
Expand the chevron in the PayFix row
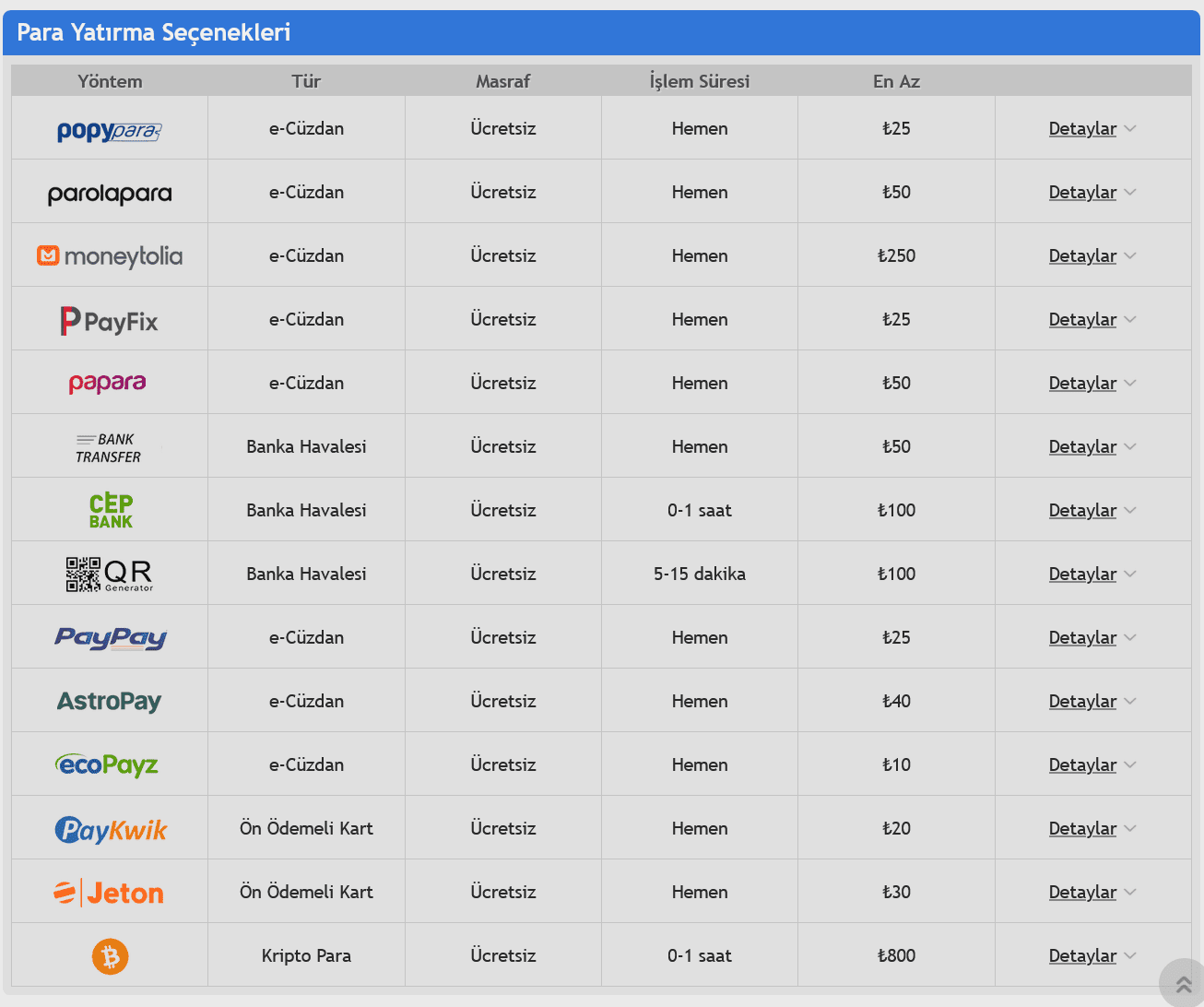coord(1130,320)
